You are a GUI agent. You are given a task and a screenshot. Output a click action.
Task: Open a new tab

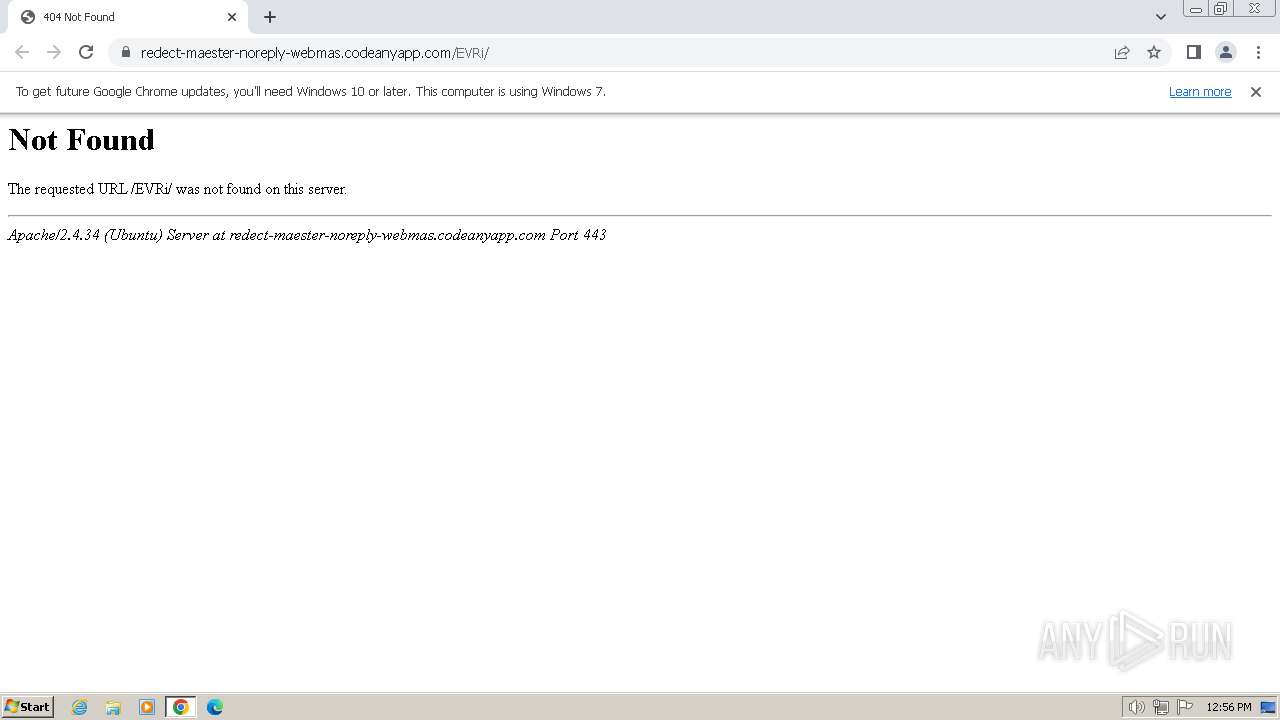pos(270,17)
